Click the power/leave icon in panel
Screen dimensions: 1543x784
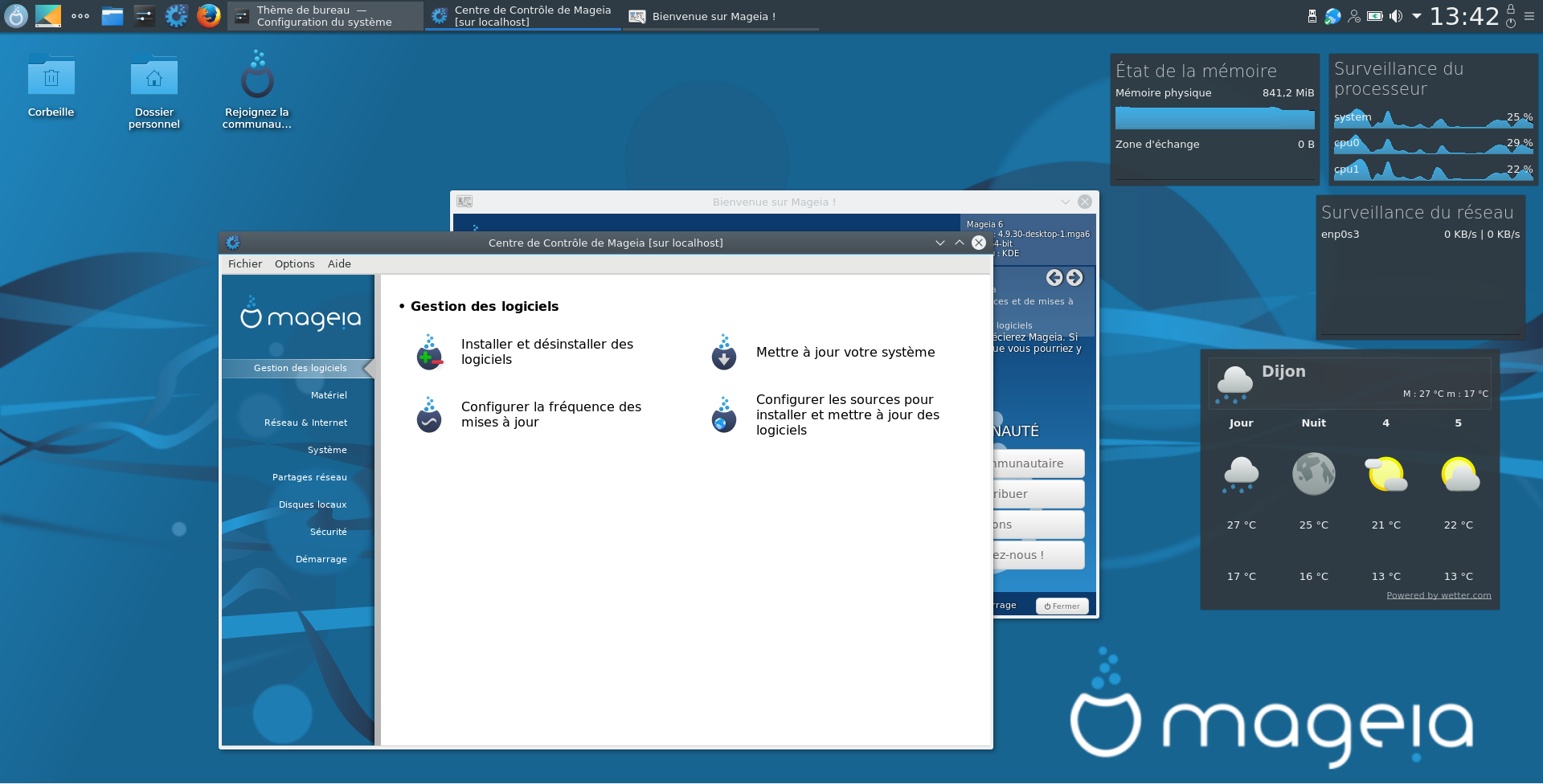(x=1511, y=23)
